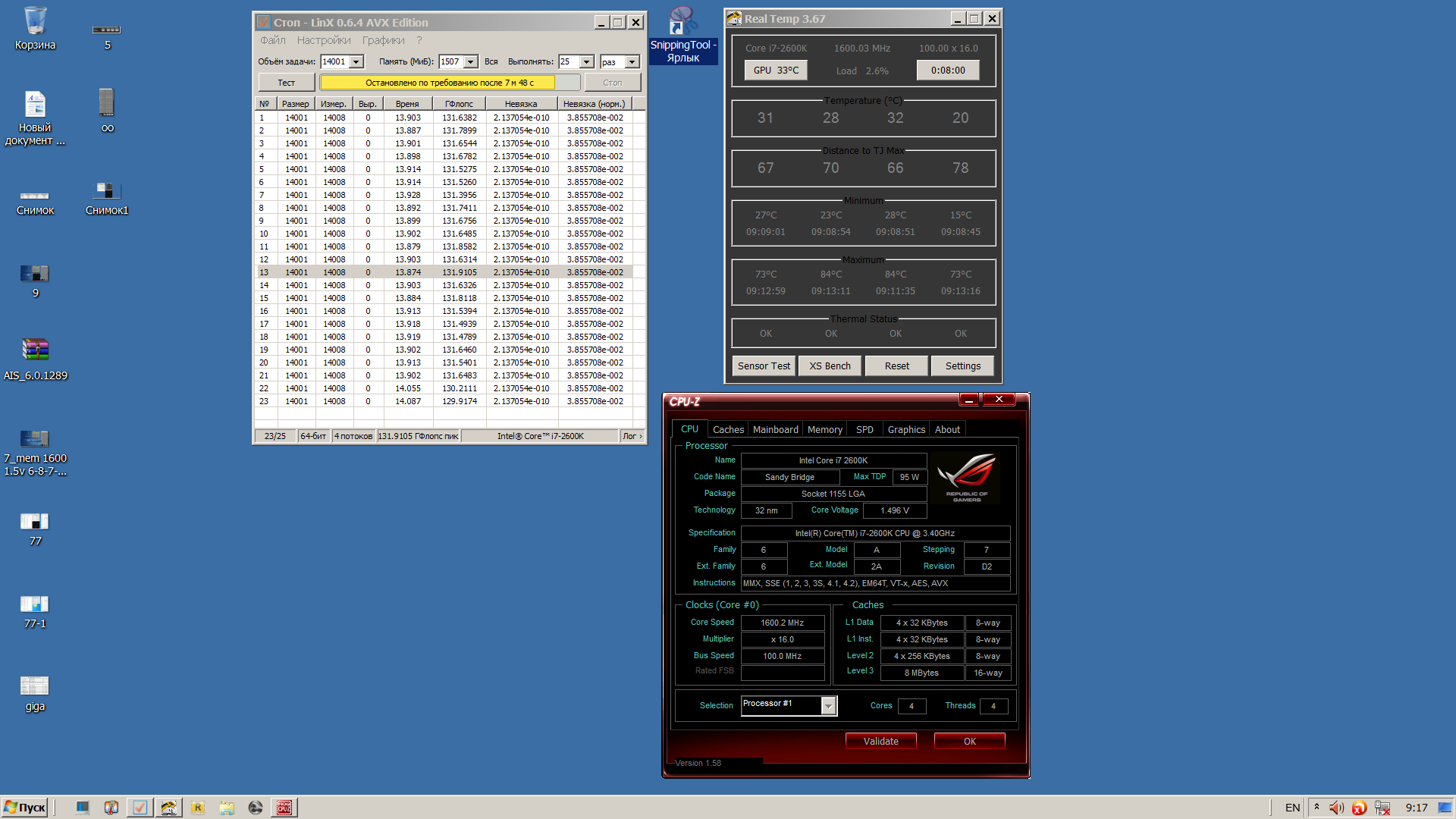Open the Processor #1 selection dropdown in CPU-Z
The width and height of the screenshot is (1456, 819).
point(829,706)
